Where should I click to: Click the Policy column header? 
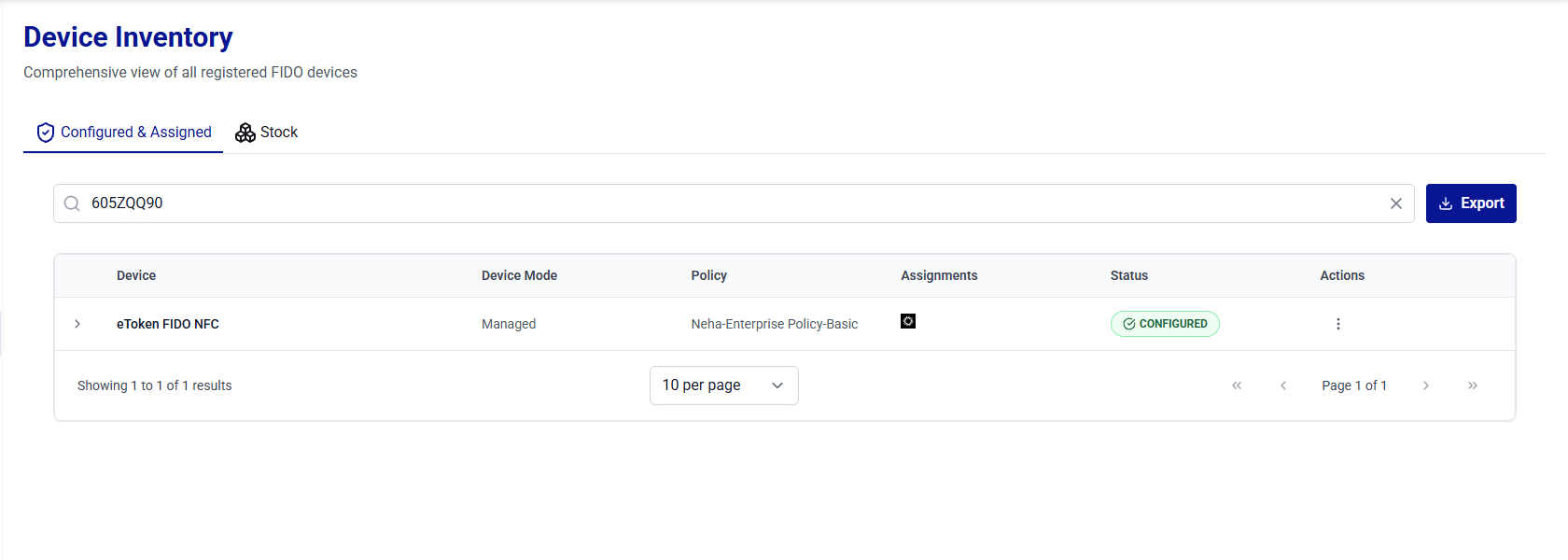[x=709, y=275]
